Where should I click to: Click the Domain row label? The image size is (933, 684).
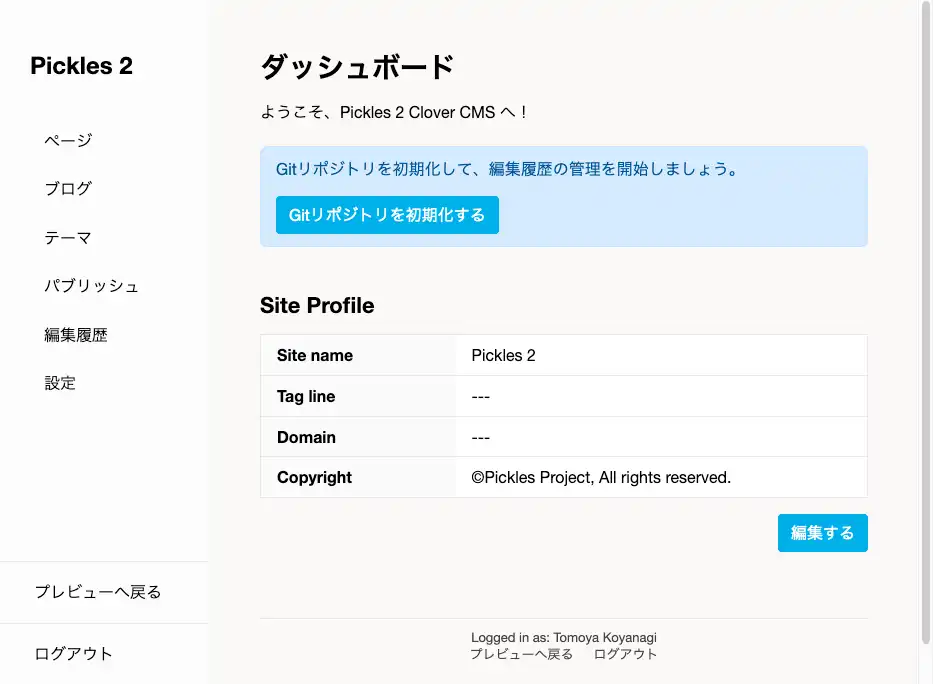(306, 437)
